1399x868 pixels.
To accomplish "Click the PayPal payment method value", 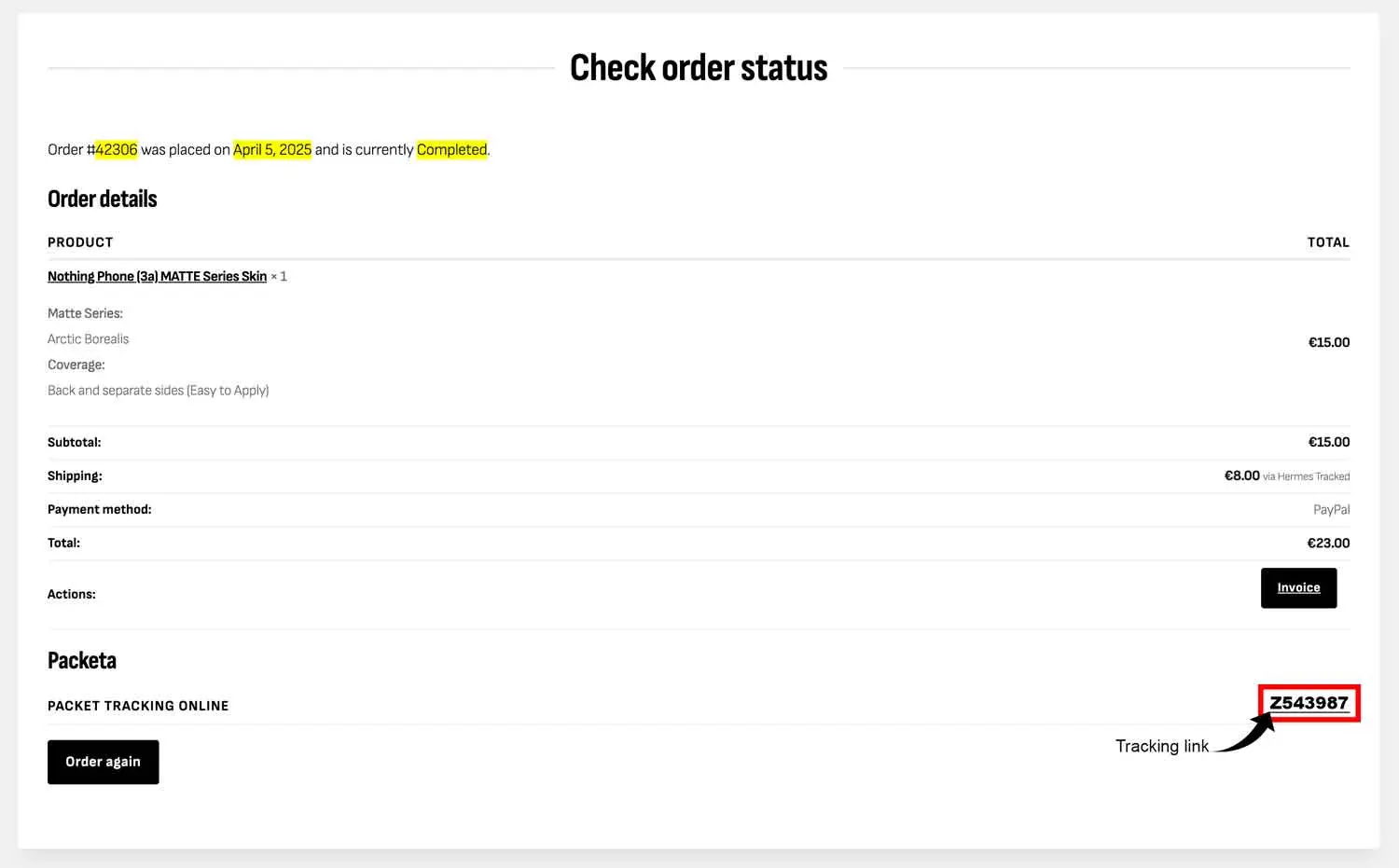I will 1331,510.
